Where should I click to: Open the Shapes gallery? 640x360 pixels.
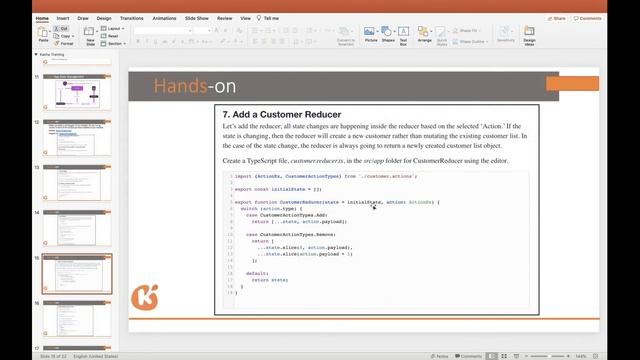(x=388, y=35)
